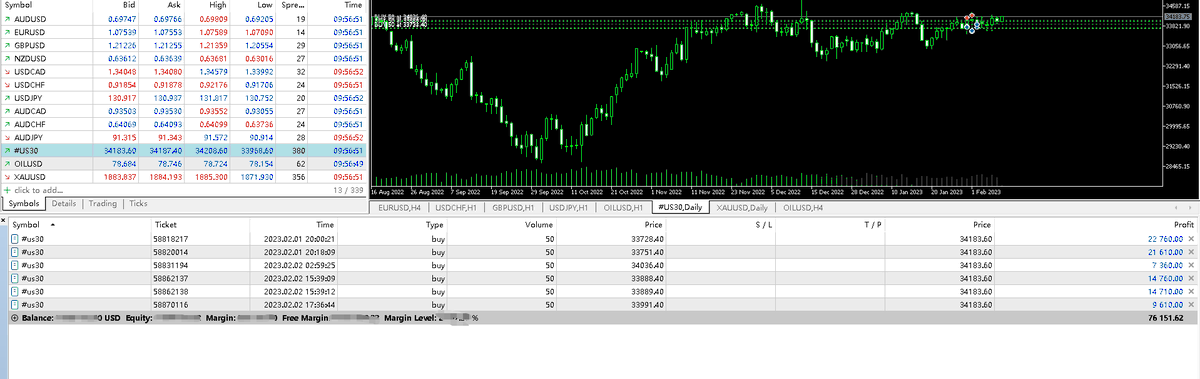Switch to the XAUUSD,Daily chart tab
The image size is (1200, 379).
pos(743,207)
